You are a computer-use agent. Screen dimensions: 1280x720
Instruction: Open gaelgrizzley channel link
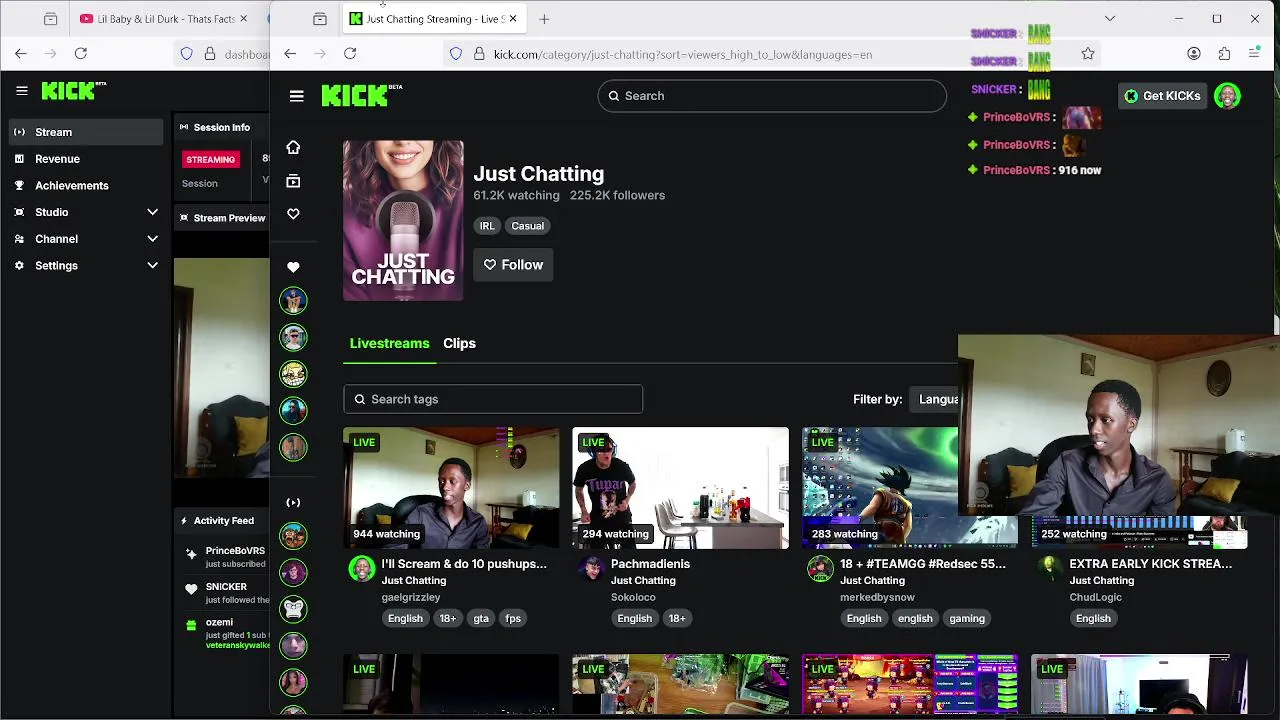click(x=411, y=597)
